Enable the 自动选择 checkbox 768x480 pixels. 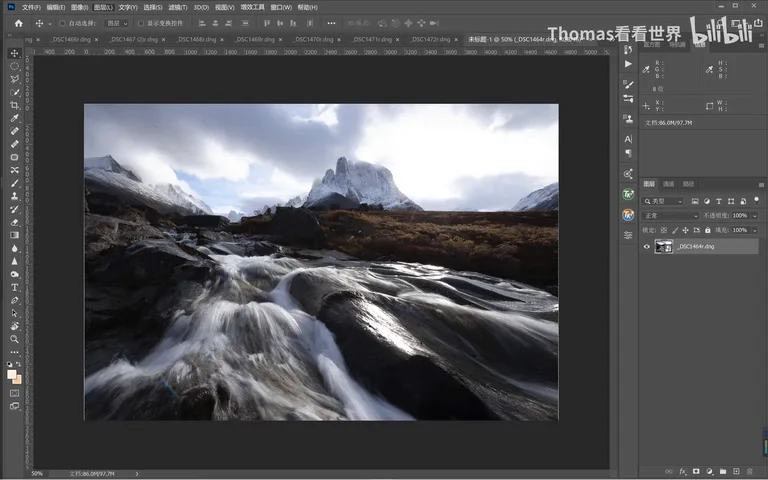click(x=63, y=23)
